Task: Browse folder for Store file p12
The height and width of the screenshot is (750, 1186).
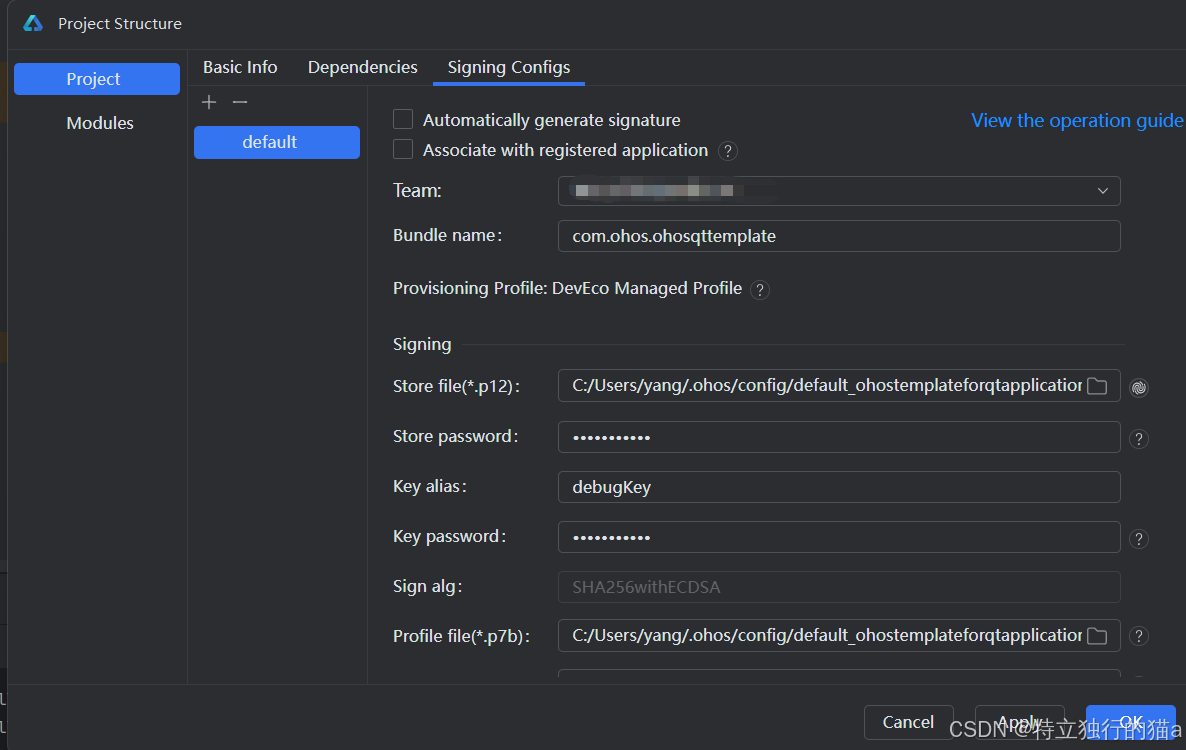Action: (1097, 386)
